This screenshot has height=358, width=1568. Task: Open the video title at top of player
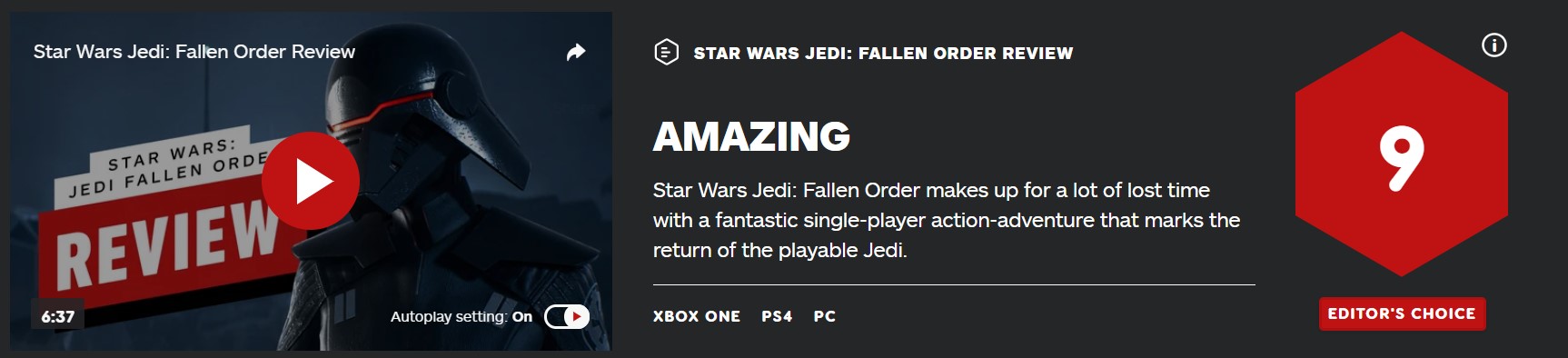tap(194, 52)
